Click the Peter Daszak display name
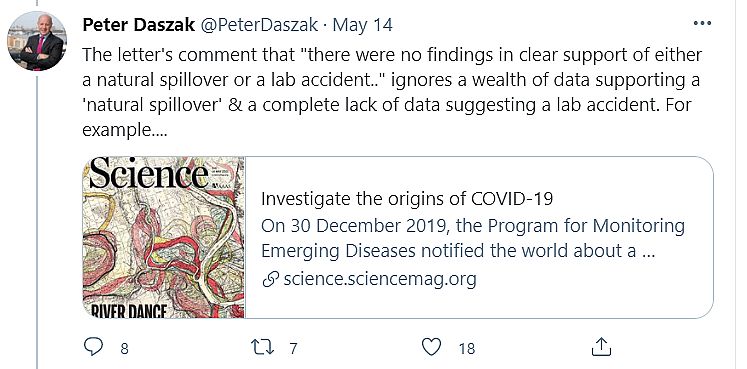 tap(139, 24)
